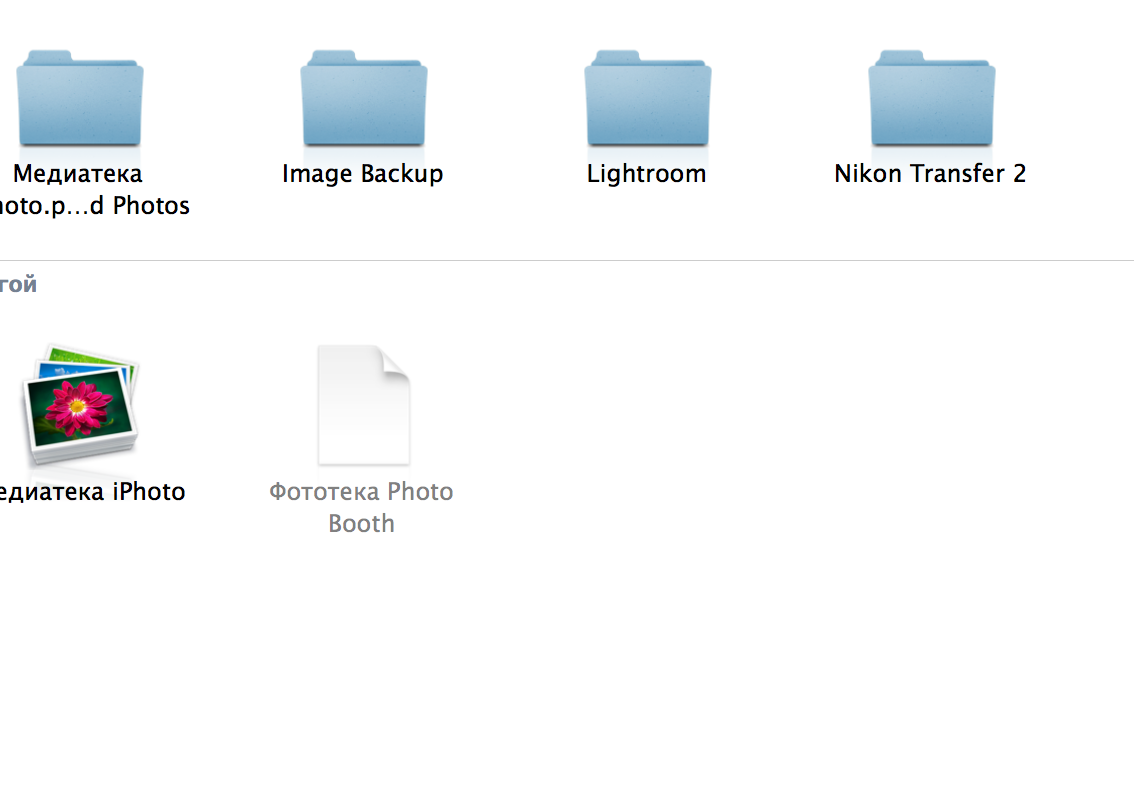1134x808 pixels.
Task: Open the Медиатека iPhoto library icon
Action: (80, 404)
